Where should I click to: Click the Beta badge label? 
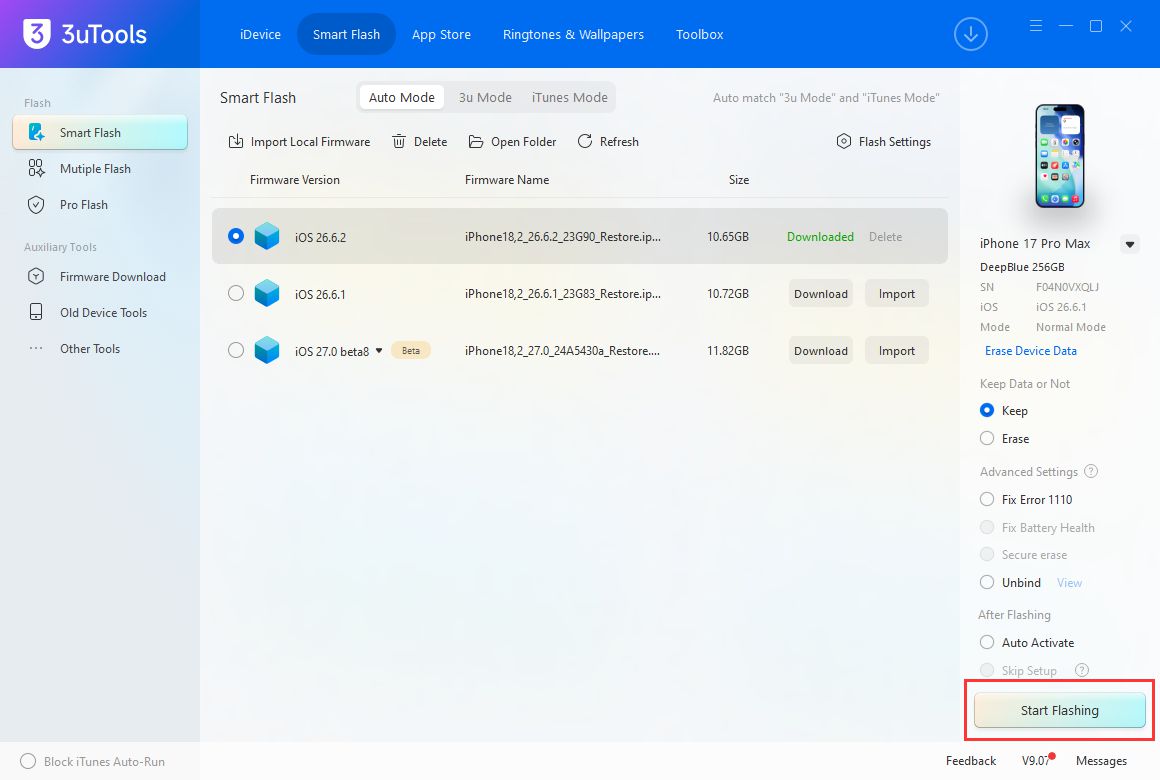pyautogui.click(x=411, y=351)
